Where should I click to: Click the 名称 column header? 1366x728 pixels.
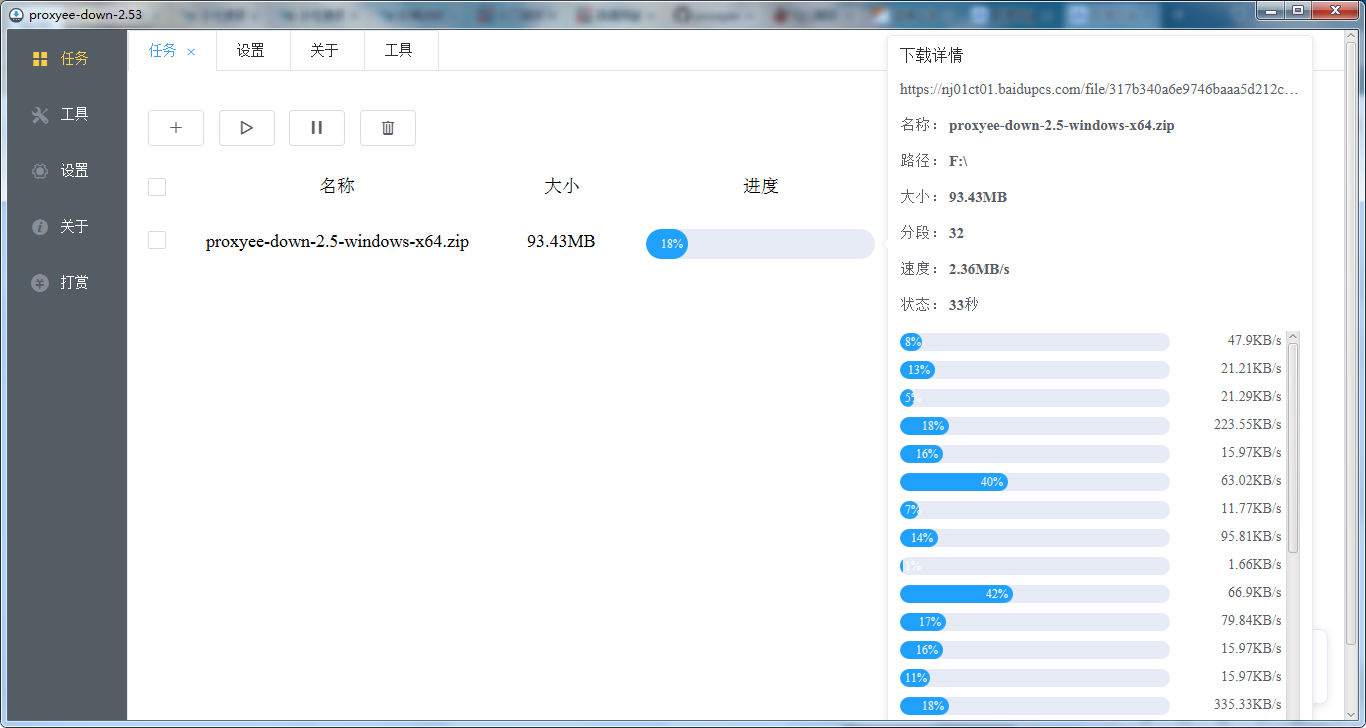pos(337,186)
